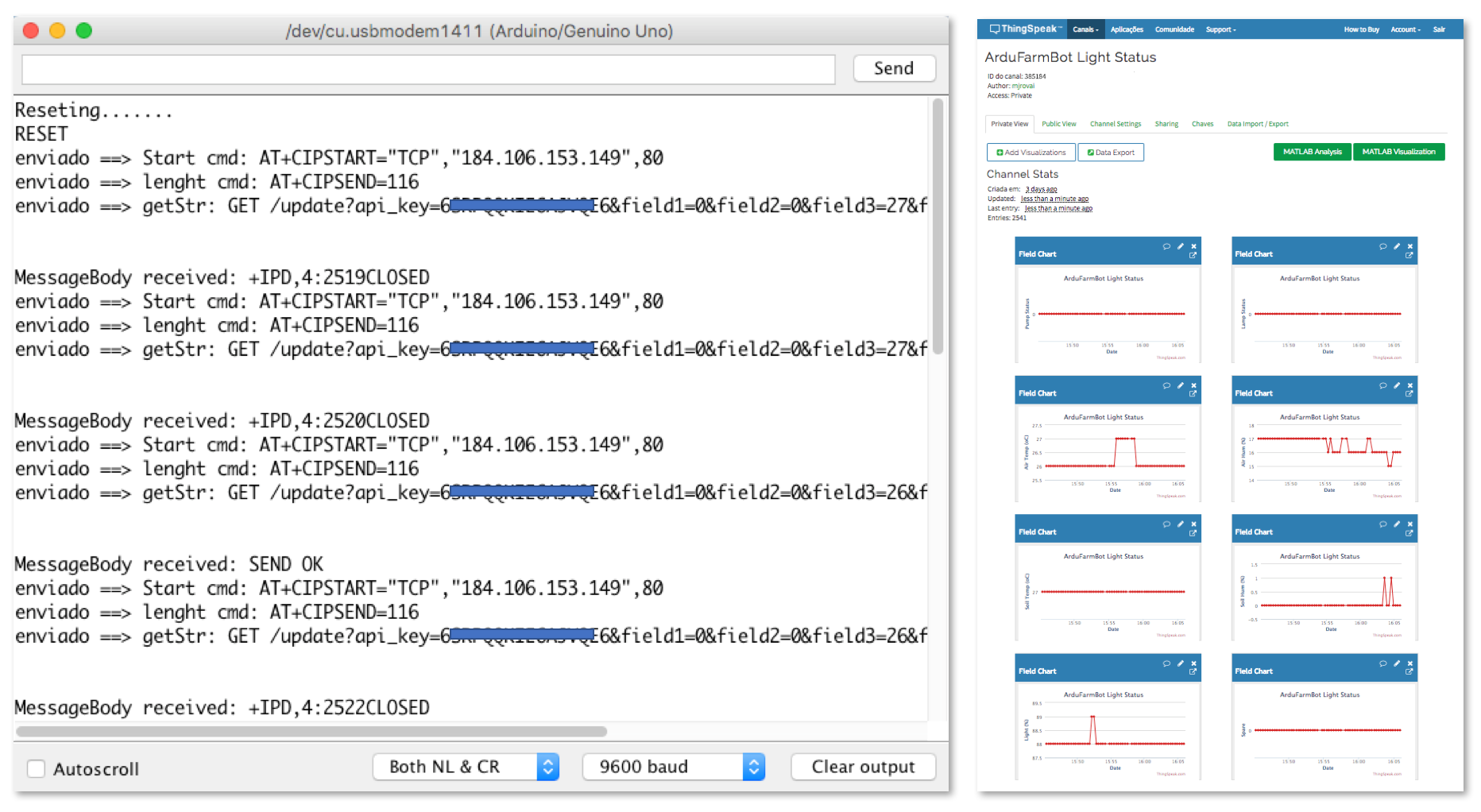Click the ThingSpeak logo
Screen dimensions: 1481x812
point(1025,29)
